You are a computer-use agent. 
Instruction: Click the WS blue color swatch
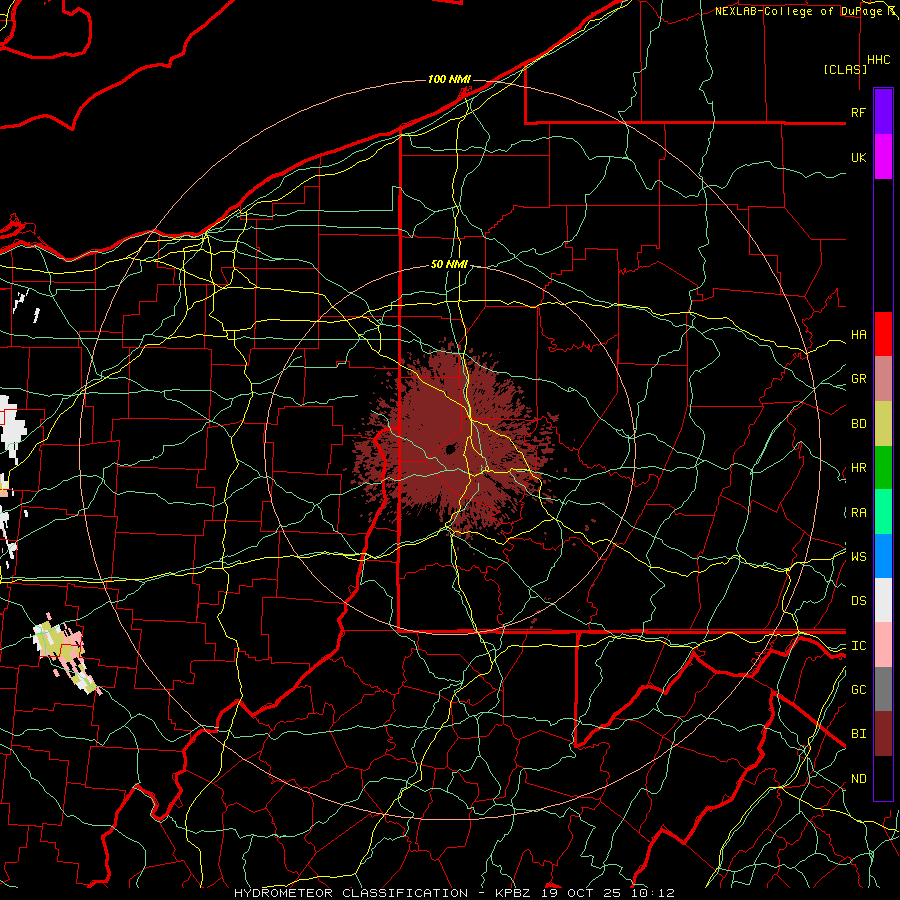pyautogui.click(x=883, y=556)
